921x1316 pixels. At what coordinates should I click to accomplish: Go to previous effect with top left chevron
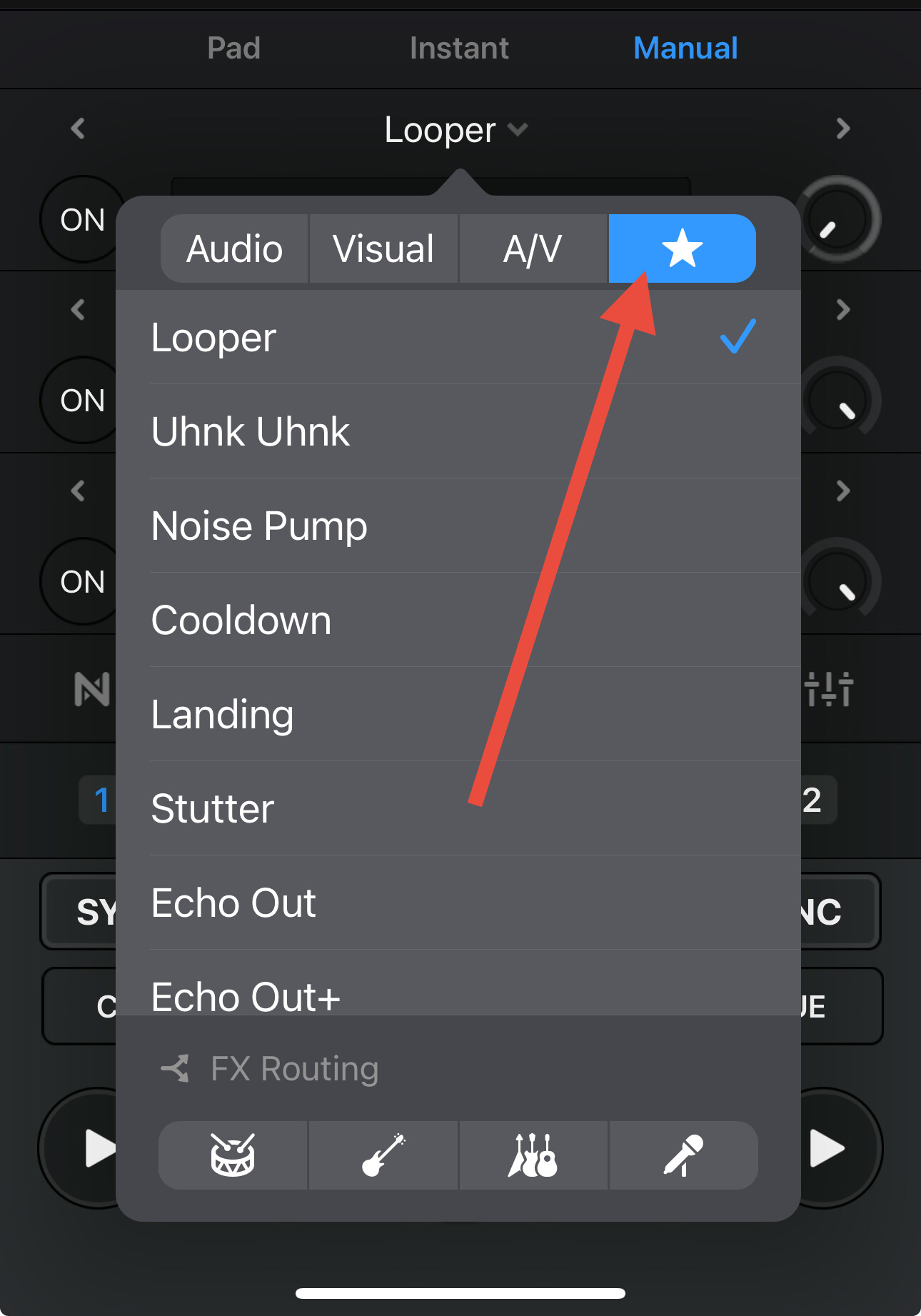[78, 129]
